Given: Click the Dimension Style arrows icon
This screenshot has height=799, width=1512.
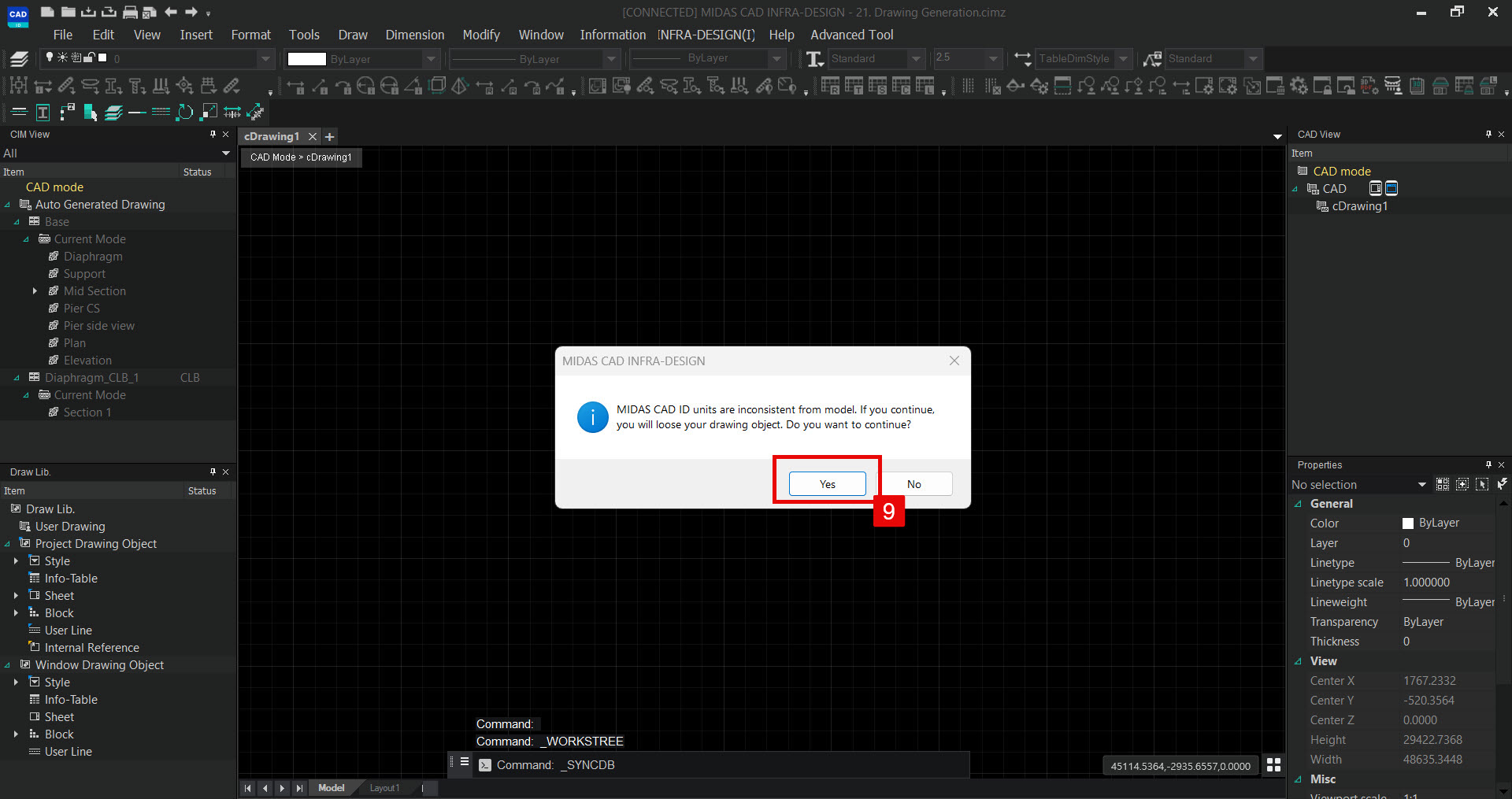Looking at the screenshot, I should pos(1022,59).
